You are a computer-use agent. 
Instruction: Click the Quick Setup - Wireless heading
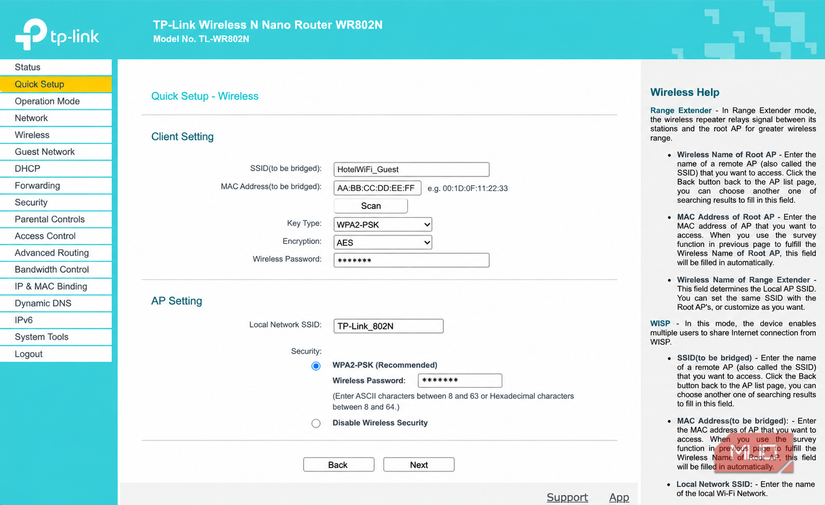coord(205,96)
